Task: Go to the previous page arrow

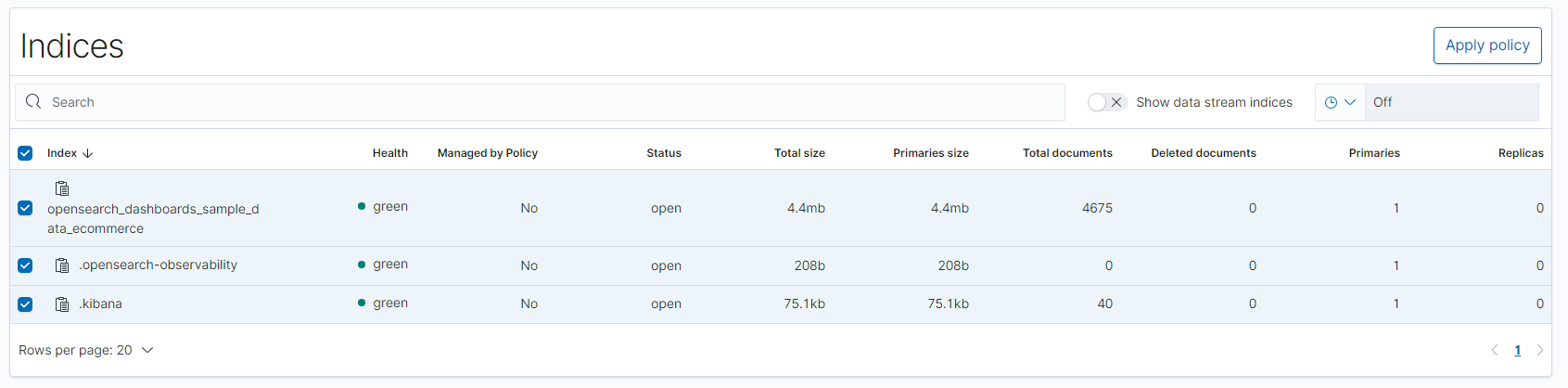Action: click(x=1495, y=350)
